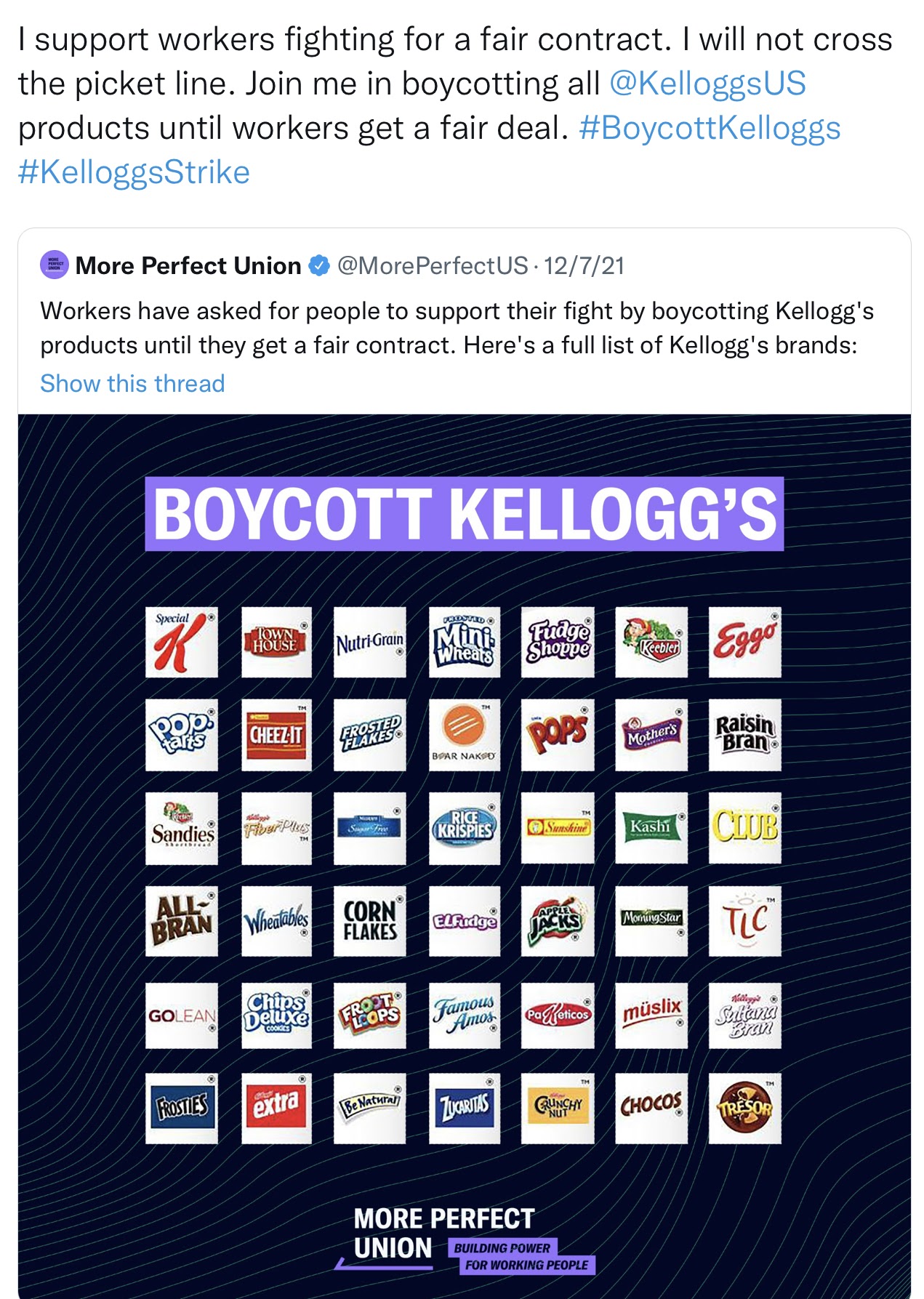Click the Pop-Tarts logo
924x1299 pixels.
[x=181, y=734]
